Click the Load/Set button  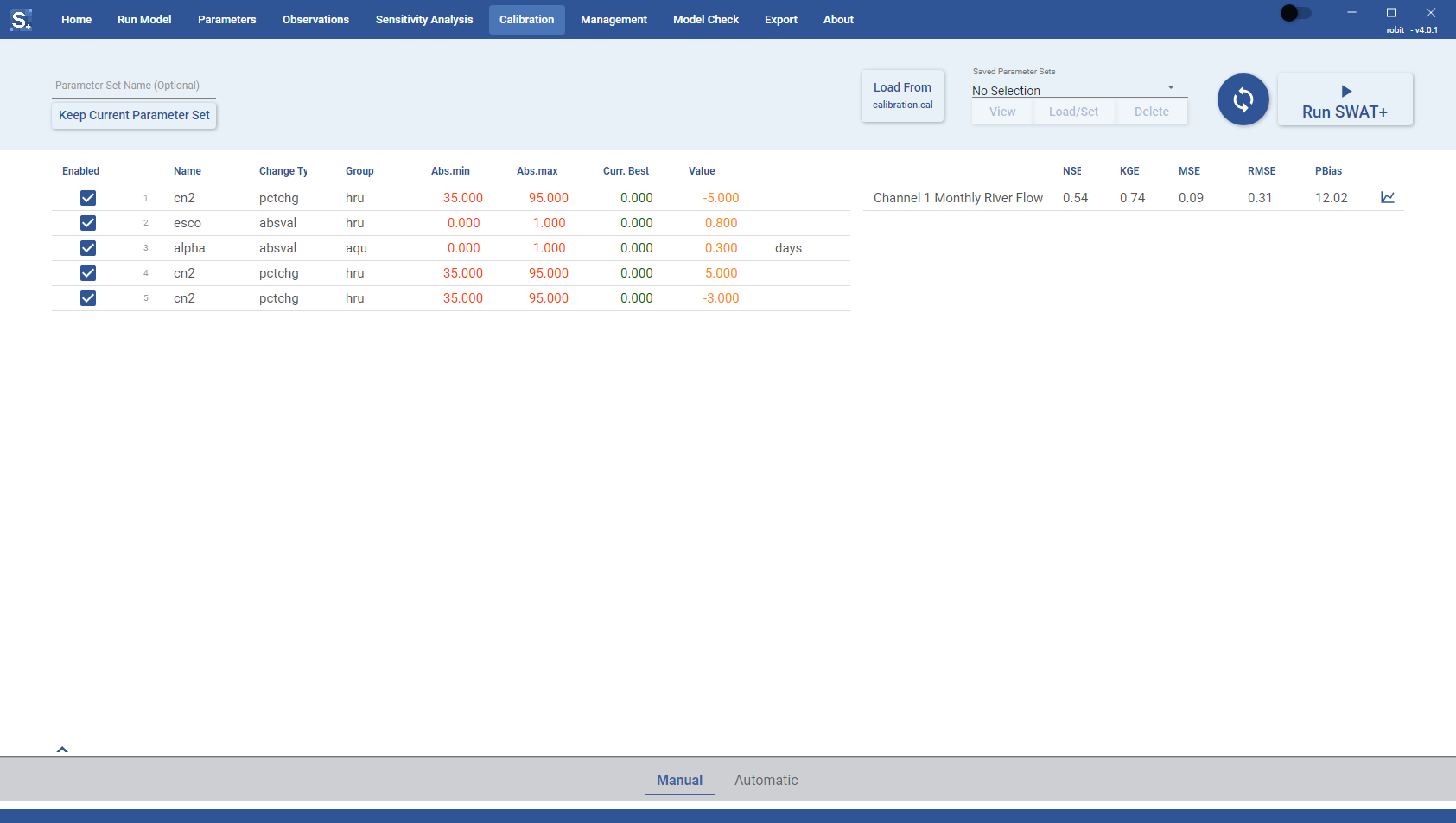click(1073, 112)
